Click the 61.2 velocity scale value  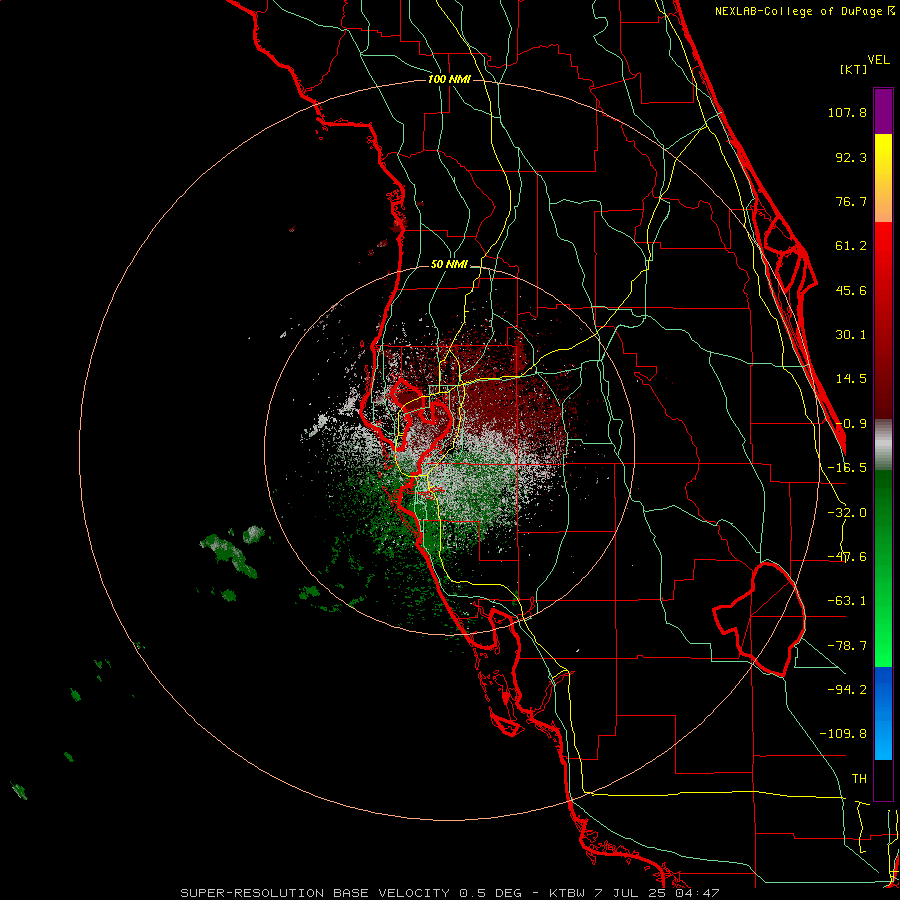coord(851,246)
